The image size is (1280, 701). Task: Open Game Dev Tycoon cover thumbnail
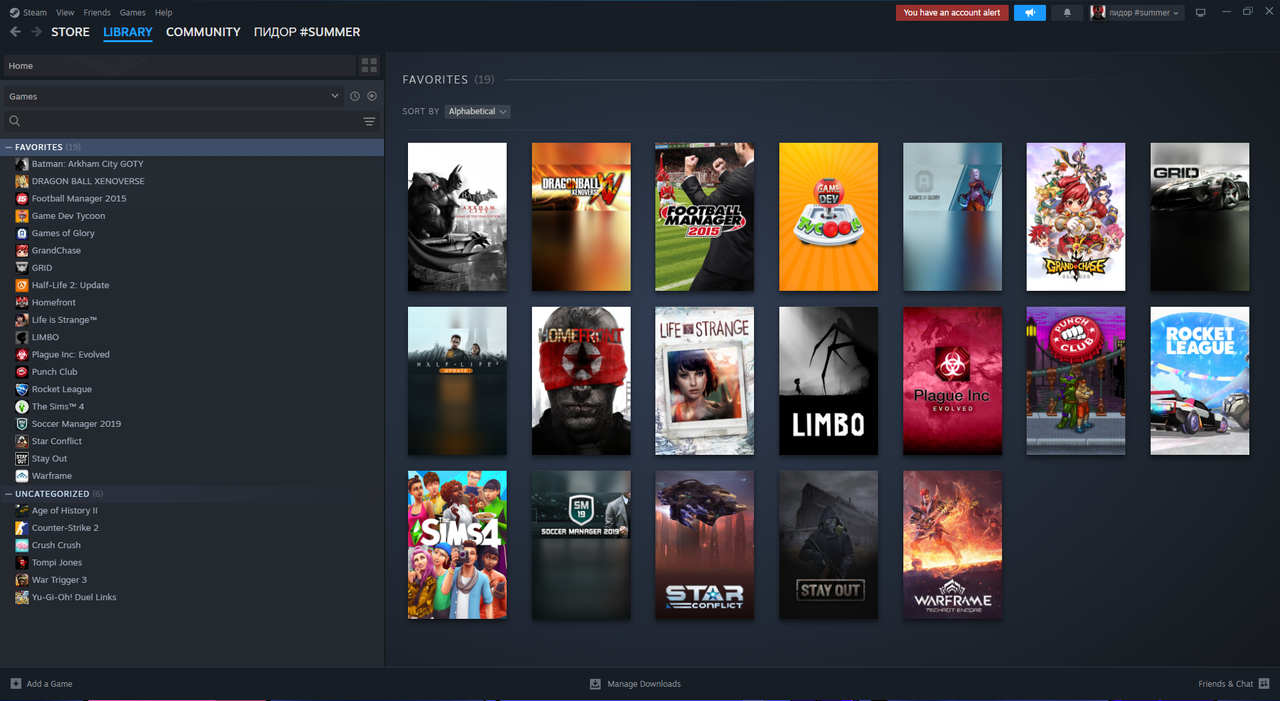pos(828,217)
